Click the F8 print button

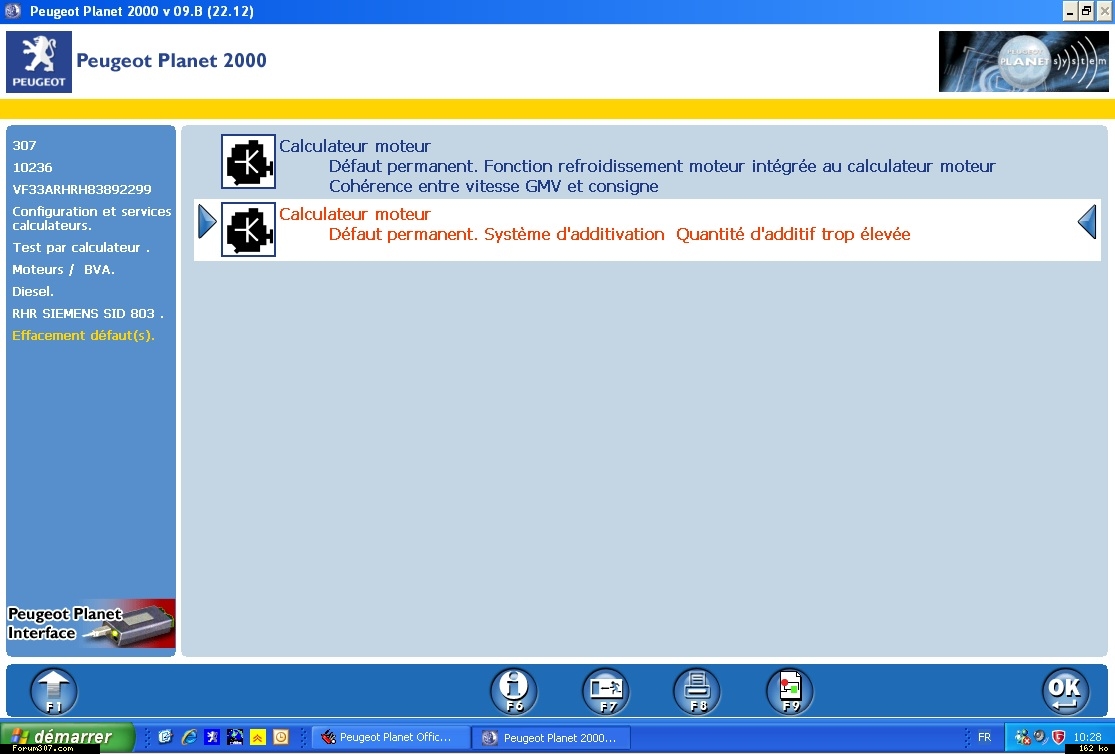(697, 691)
